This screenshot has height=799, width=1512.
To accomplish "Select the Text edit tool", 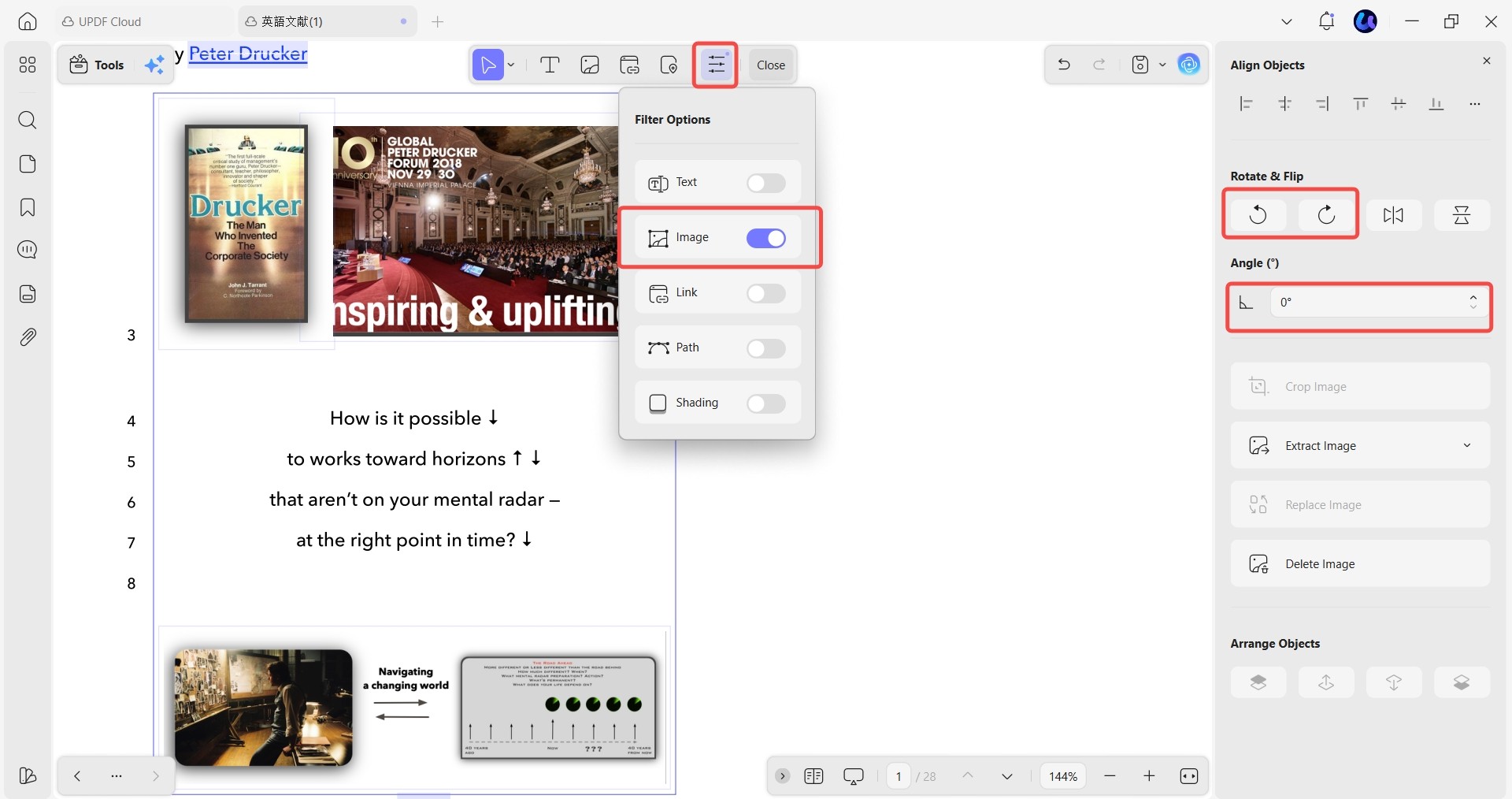I will coord(550,65).
